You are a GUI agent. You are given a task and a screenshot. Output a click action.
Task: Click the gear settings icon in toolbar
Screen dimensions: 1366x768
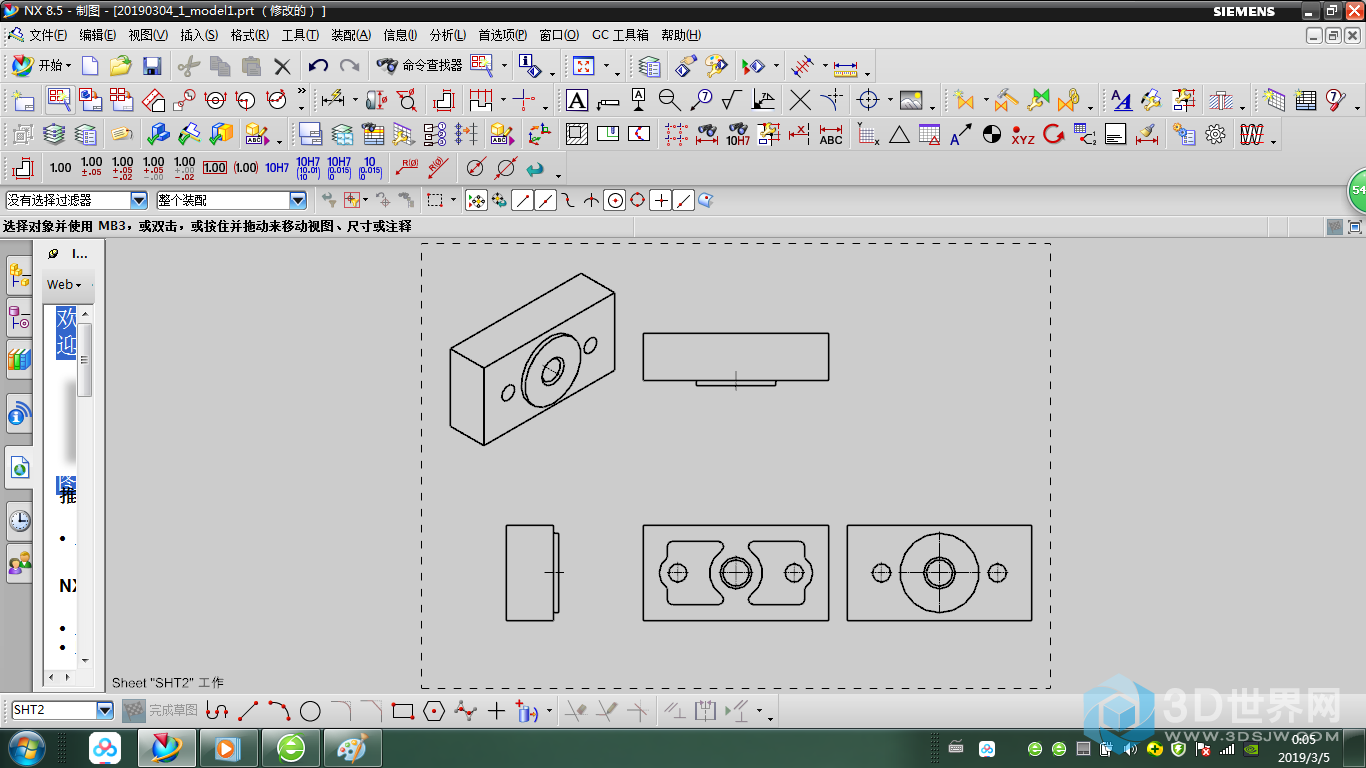[1215, 134]
